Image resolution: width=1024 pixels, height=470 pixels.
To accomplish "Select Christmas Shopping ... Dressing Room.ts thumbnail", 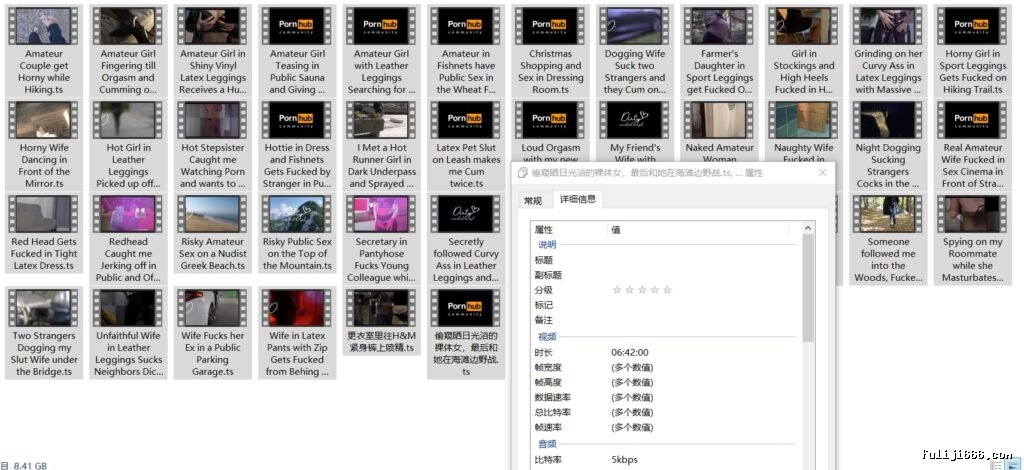I will pyautogui.click(x=550, y=26).
